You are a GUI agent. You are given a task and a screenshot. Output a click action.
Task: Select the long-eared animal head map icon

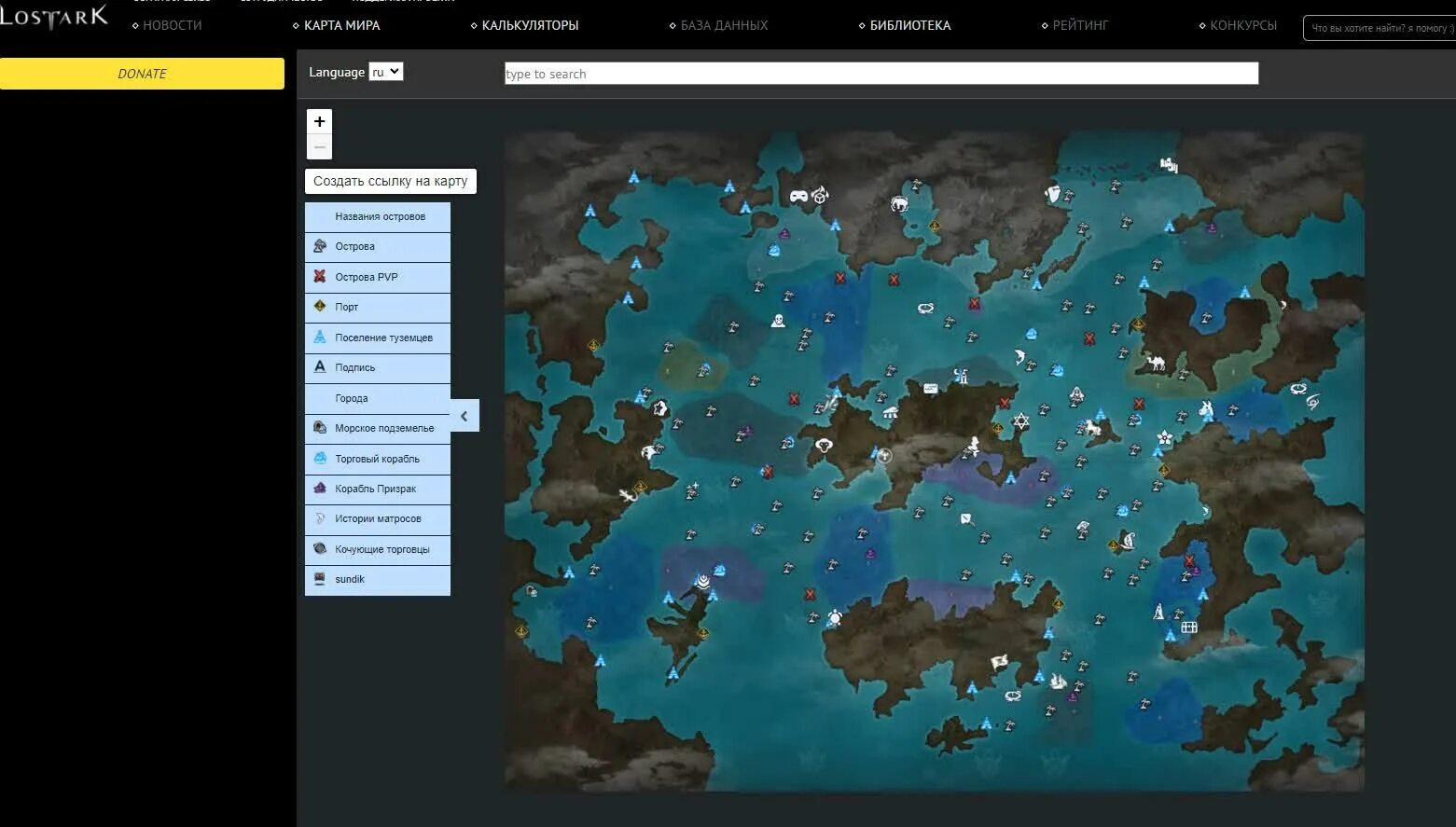[1206, 408]
